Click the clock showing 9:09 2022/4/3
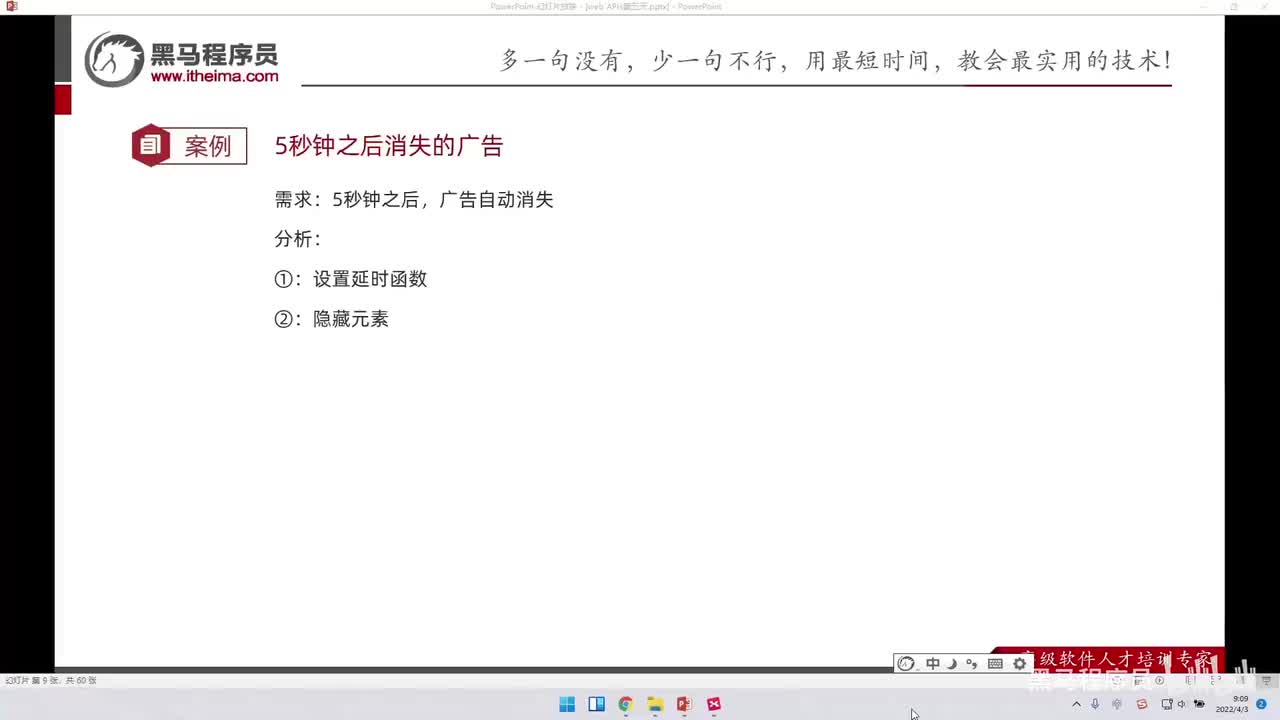This screenshot has width=1280, height=720. [1232, 704]
